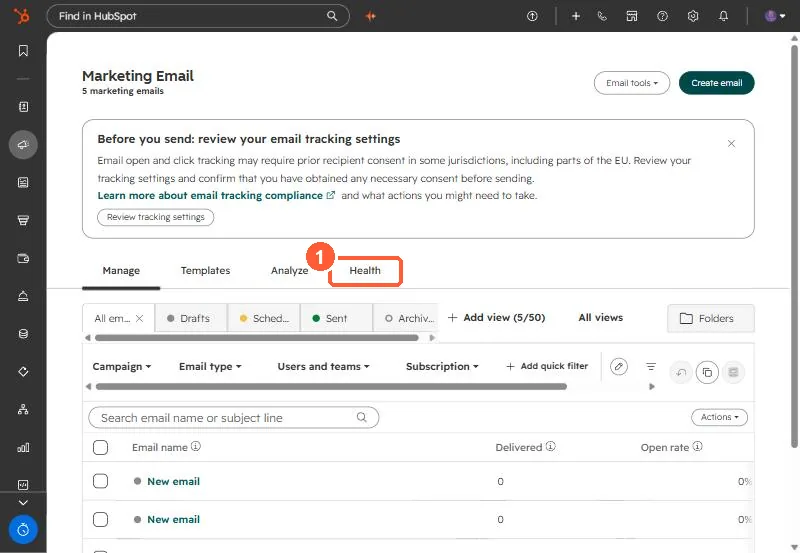Click the clone view copy icon
This screenshot has width=800, height=553.
click(x=707, y=372)
